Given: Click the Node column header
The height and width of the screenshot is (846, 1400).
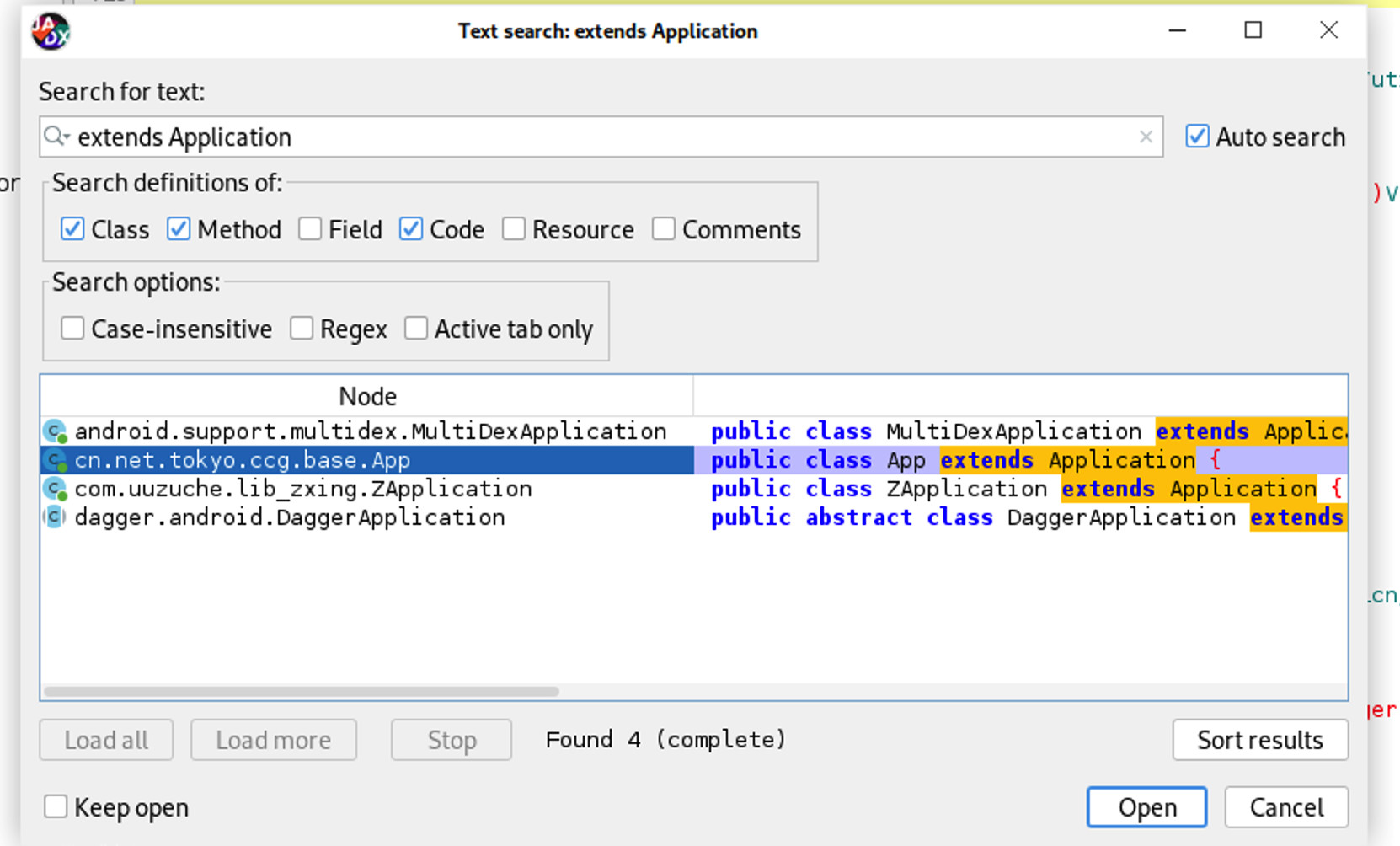Looking at the screenshot, I should [x=367, y=396].
